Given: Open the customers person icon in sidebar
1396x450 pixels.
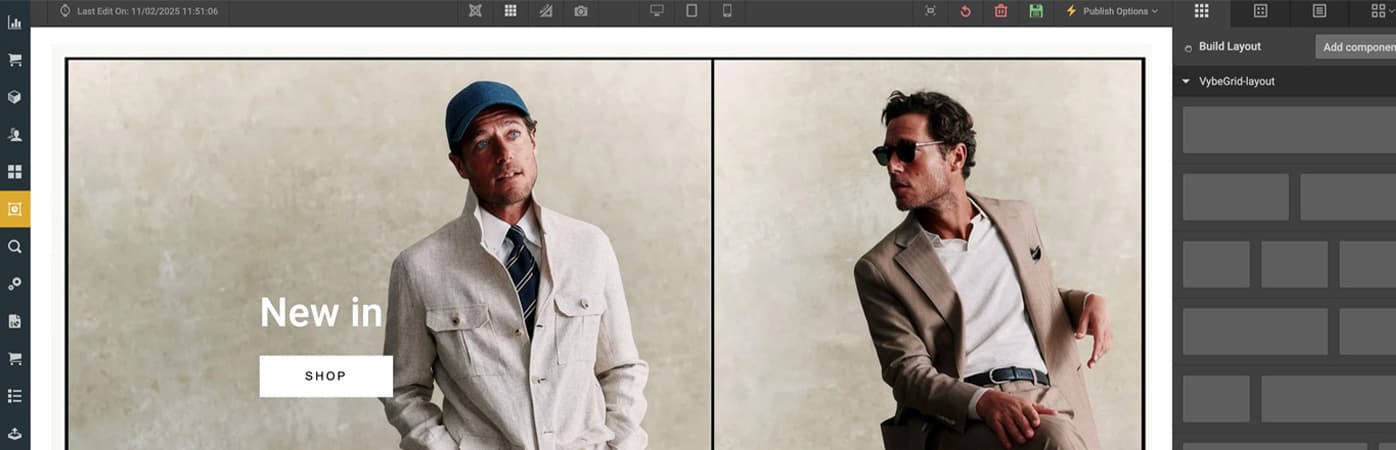Looking at the screenshot, I should click(x=15, y=134).
